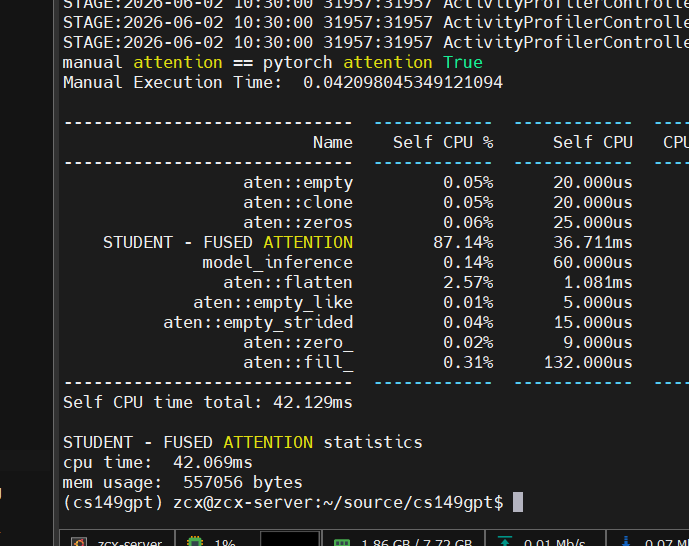Image resolution: width=689 pixels, height=546 pixels.
Task: Click the aten::zeros row name
Action: click(x=298, y=222)
